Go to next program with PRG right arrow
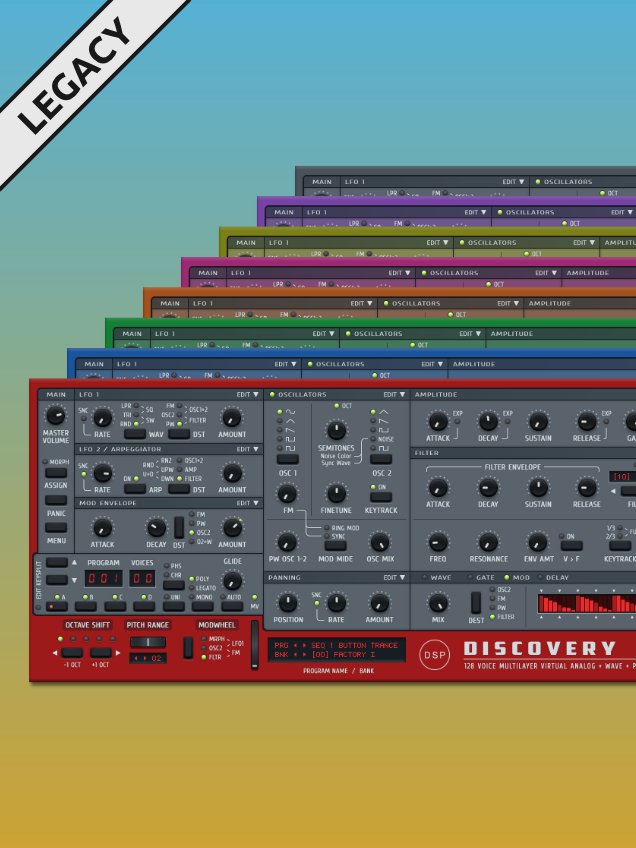 [304, 646]
